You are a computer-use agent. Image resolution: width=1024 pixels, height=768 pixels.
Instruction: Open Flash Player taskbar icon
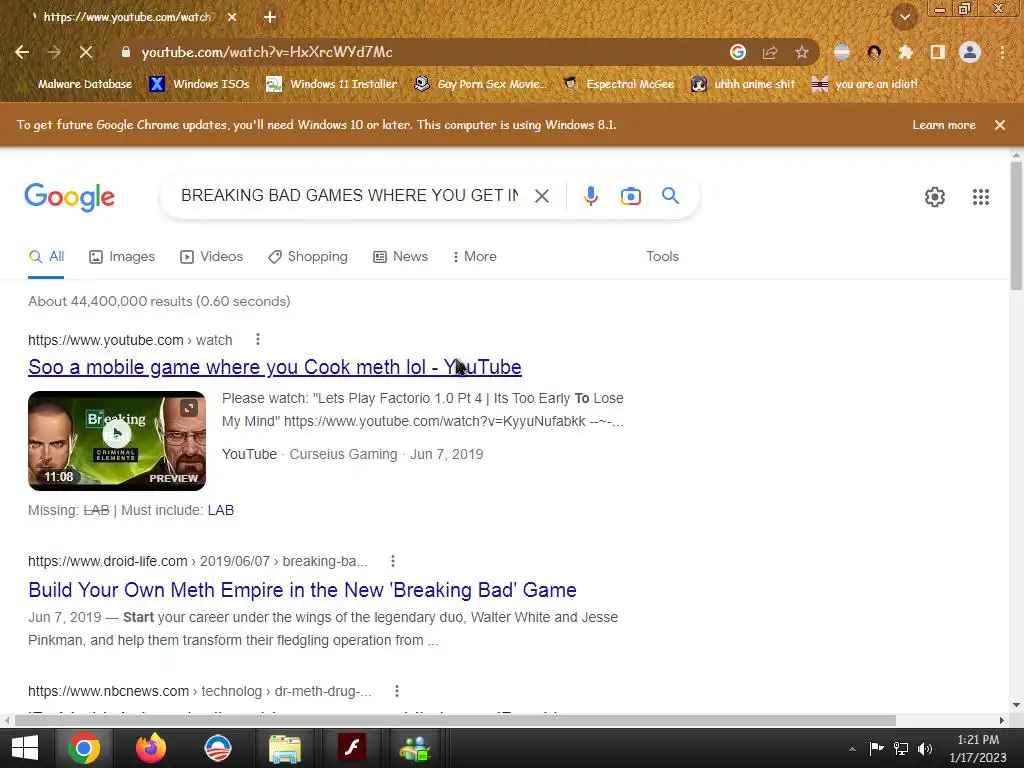coord(352,748)
